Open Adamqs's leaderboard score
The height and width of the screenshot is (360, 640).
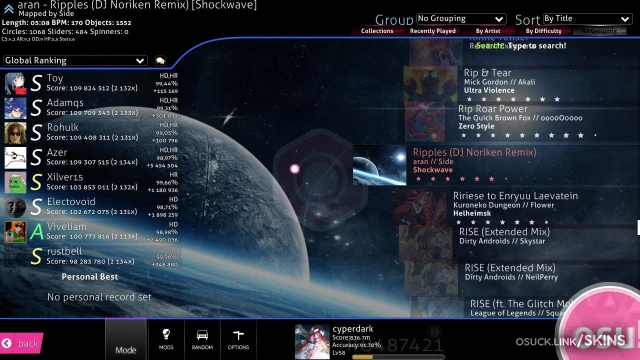click(x=91, y=108)
